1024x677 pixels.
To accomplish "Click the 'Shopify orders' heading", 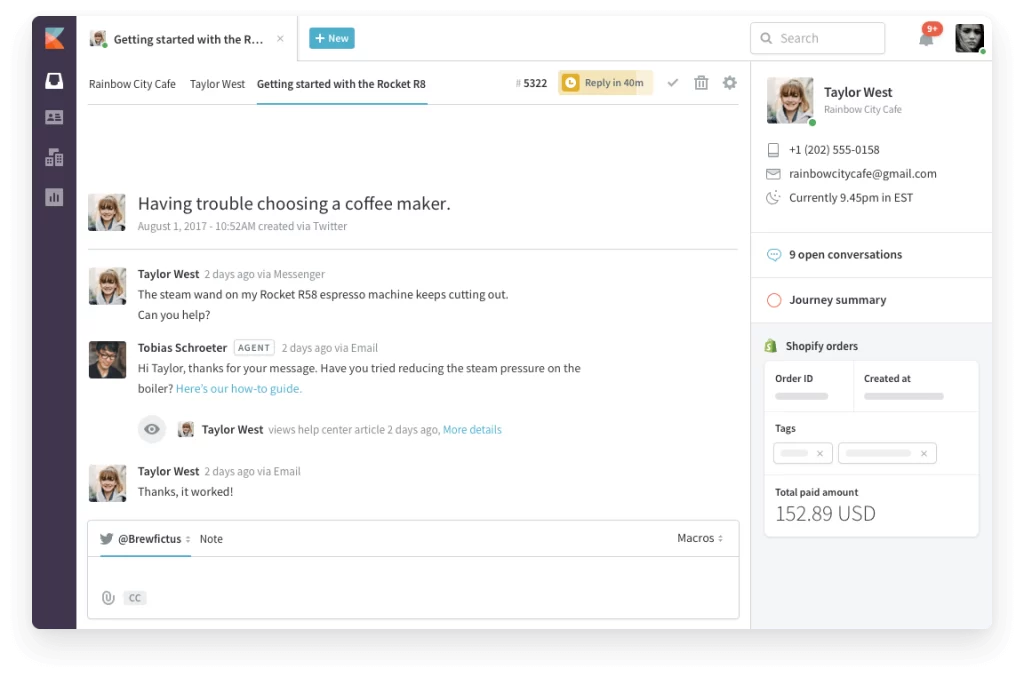I will [x=822, y=346].
